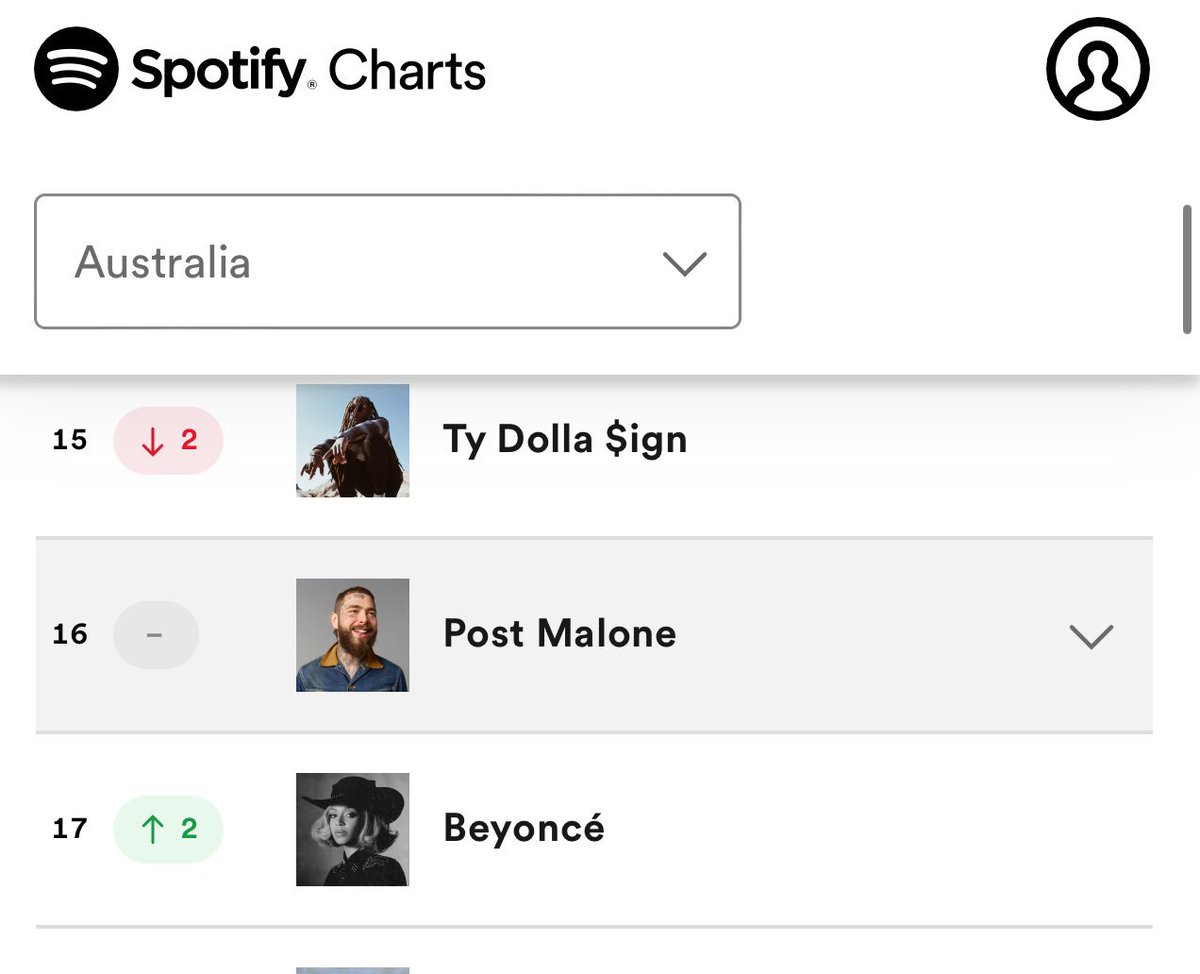Open the user profile icon

point(1098,68)
